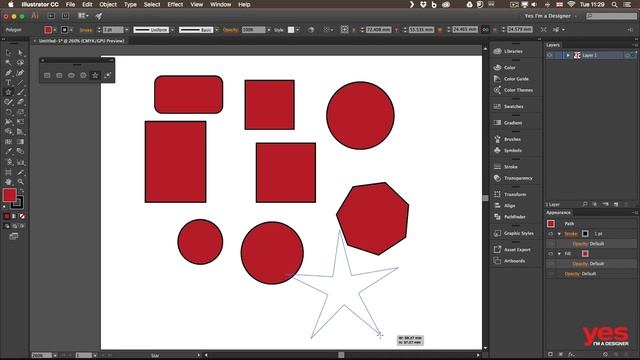Screen dimensions: 640x360
Task: Select the Paintbrush tool
Action: click(x=20, y=92)
